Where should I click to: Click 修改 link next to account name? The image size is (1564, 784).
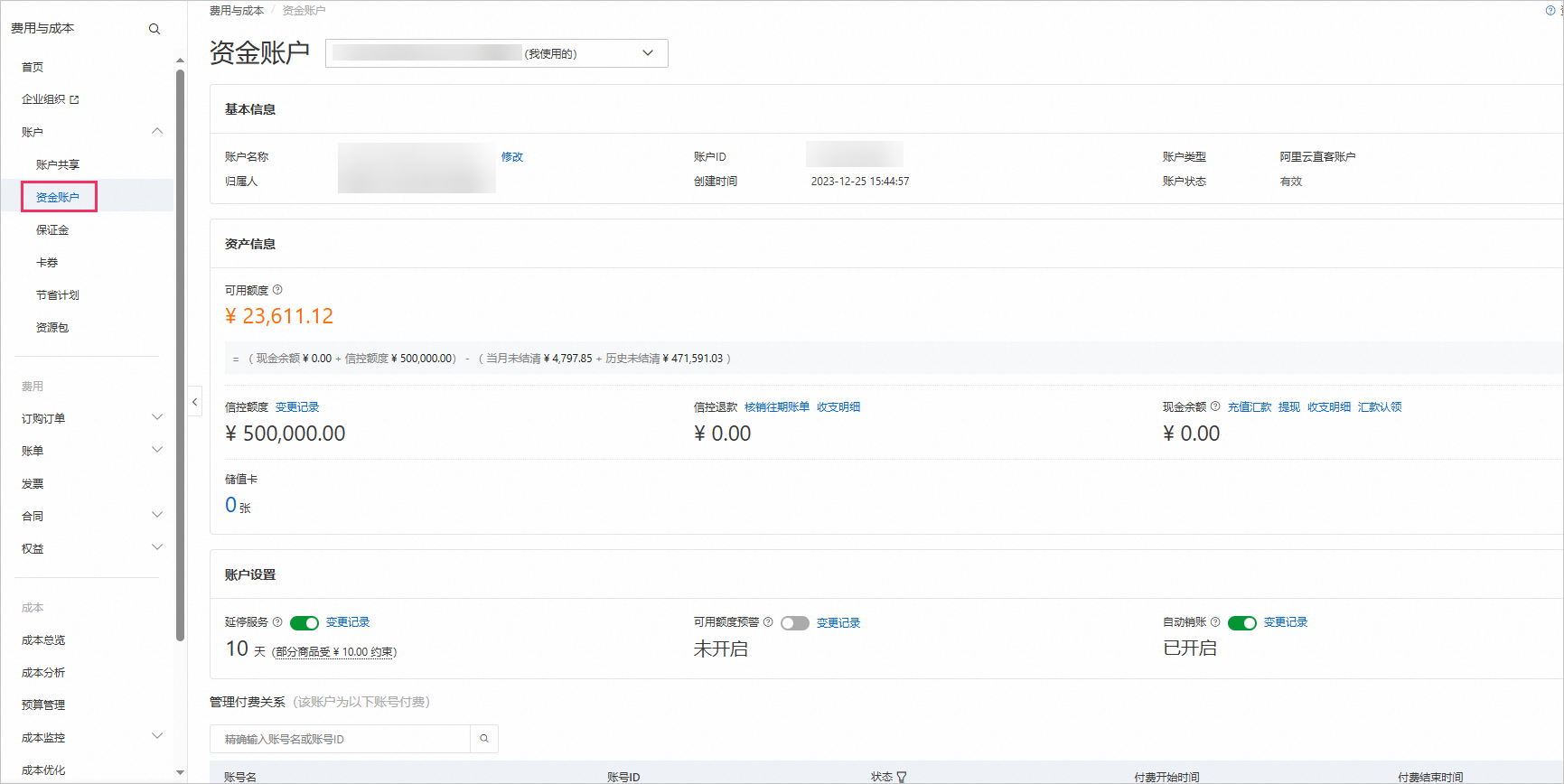click(x=512, y=156)
